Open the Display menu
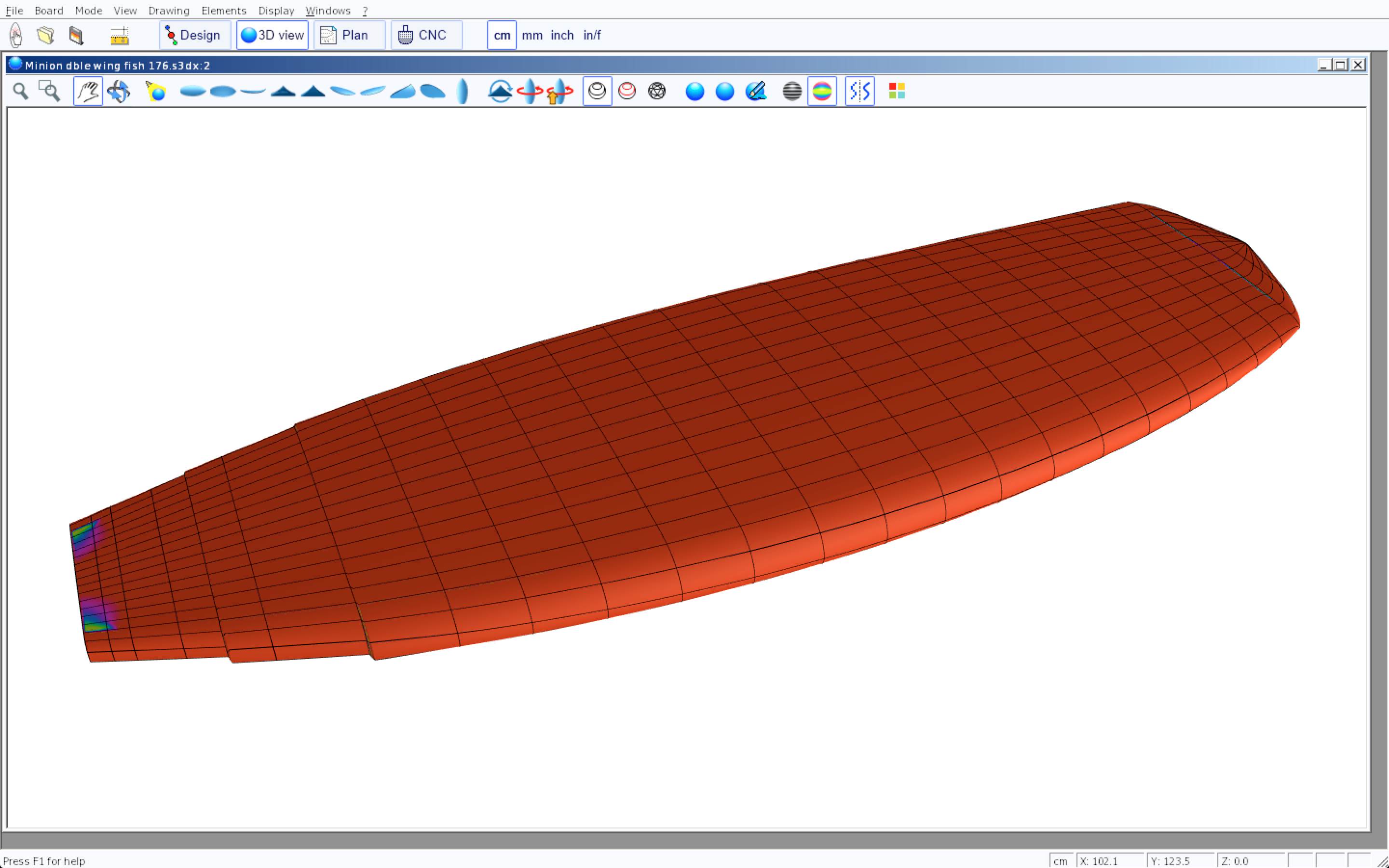 276,10
